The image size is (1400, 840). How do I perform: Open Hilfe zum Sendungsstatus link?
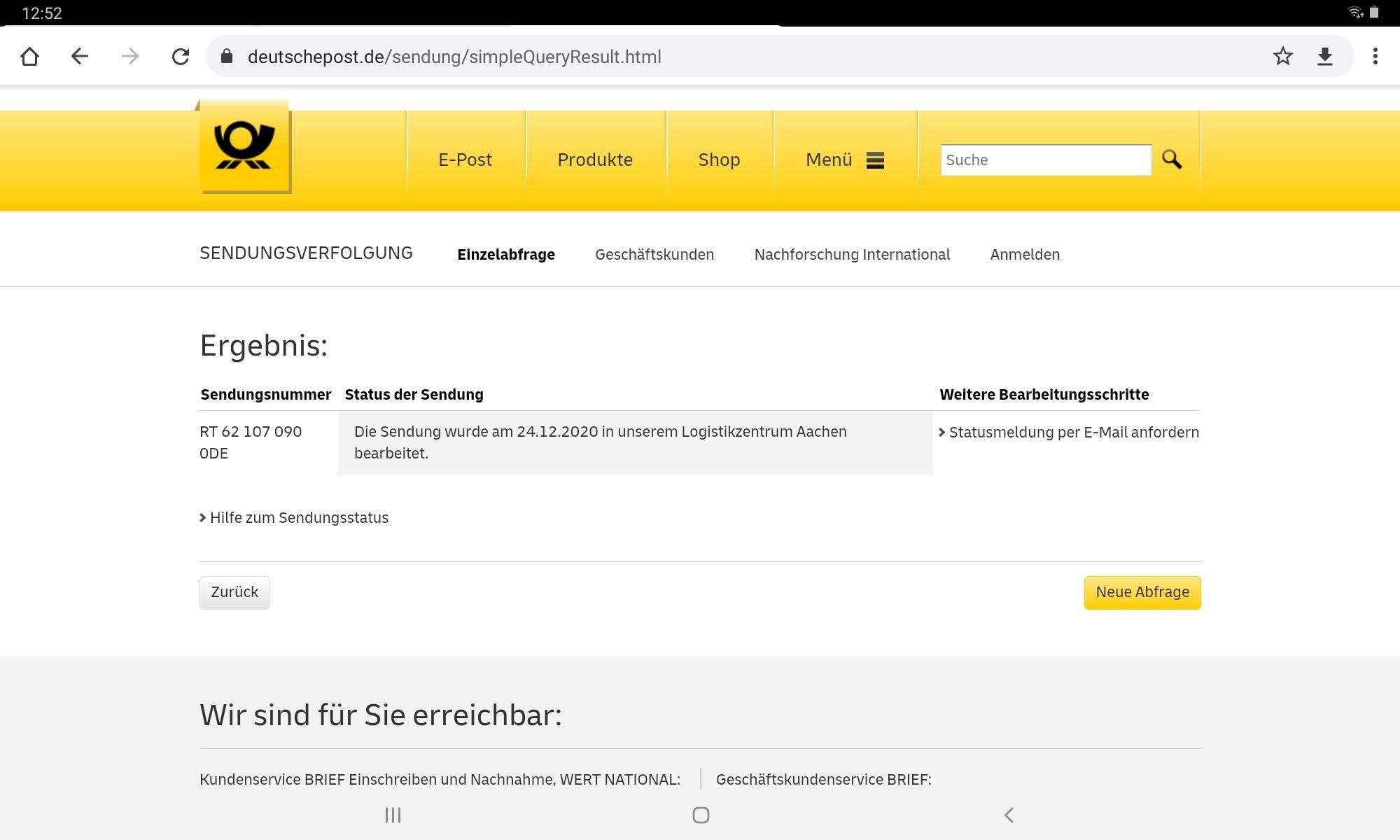[294, 518]
